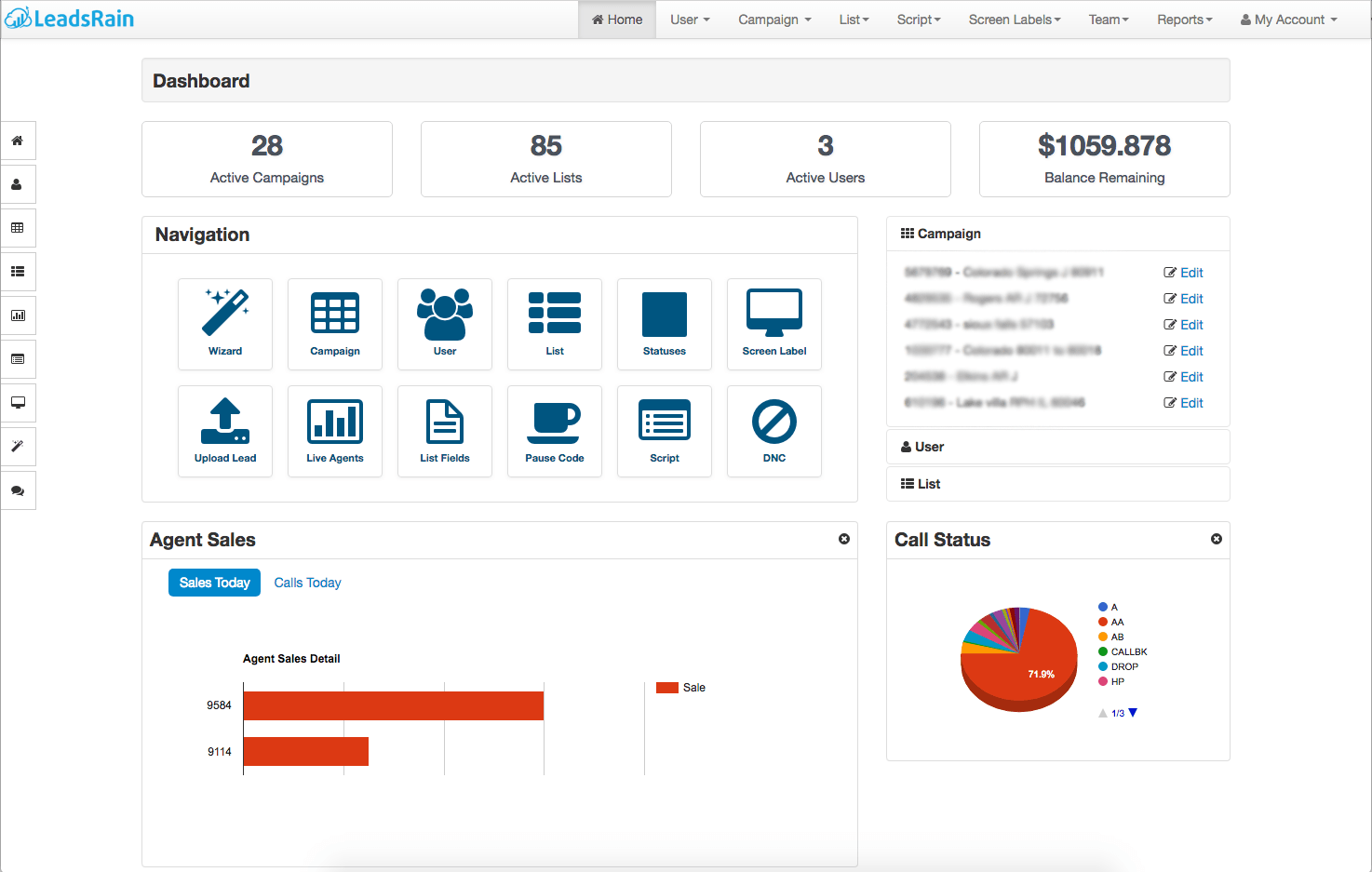Edit the third campaign in the list

[1183, 325]
